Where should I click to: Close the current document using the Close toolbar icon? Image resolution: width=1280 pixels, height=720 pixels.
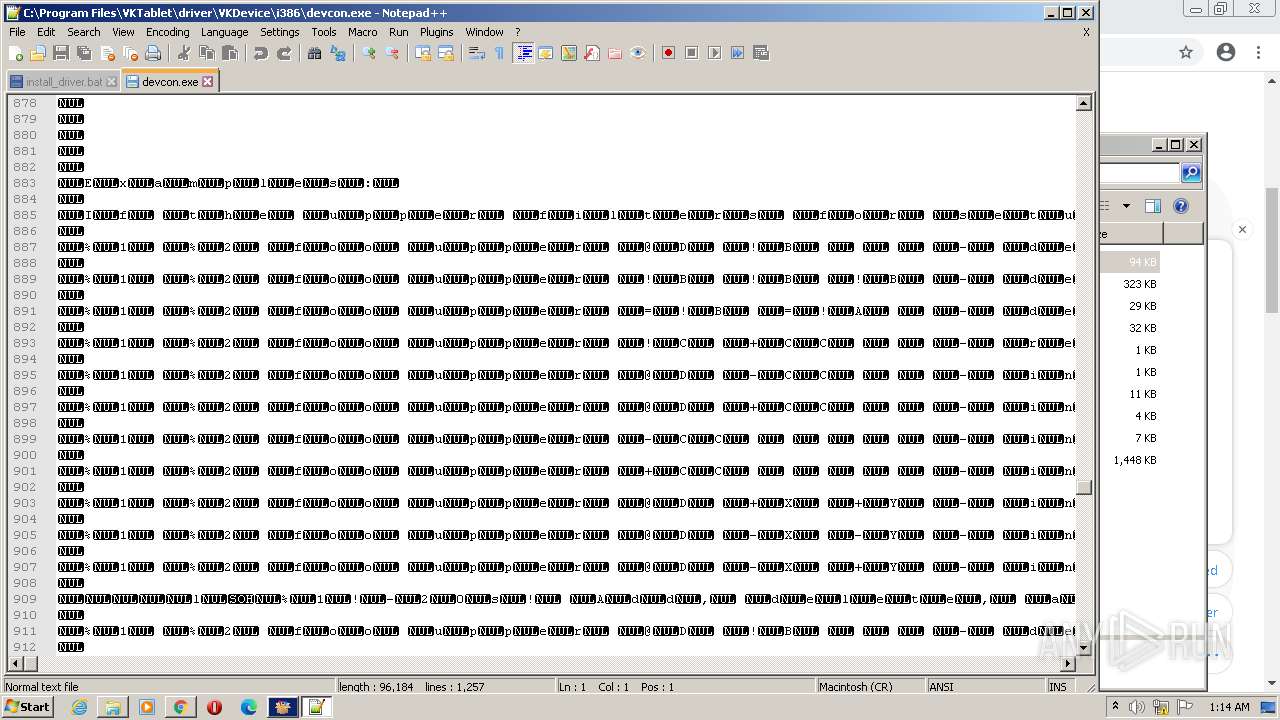[107, 53]
